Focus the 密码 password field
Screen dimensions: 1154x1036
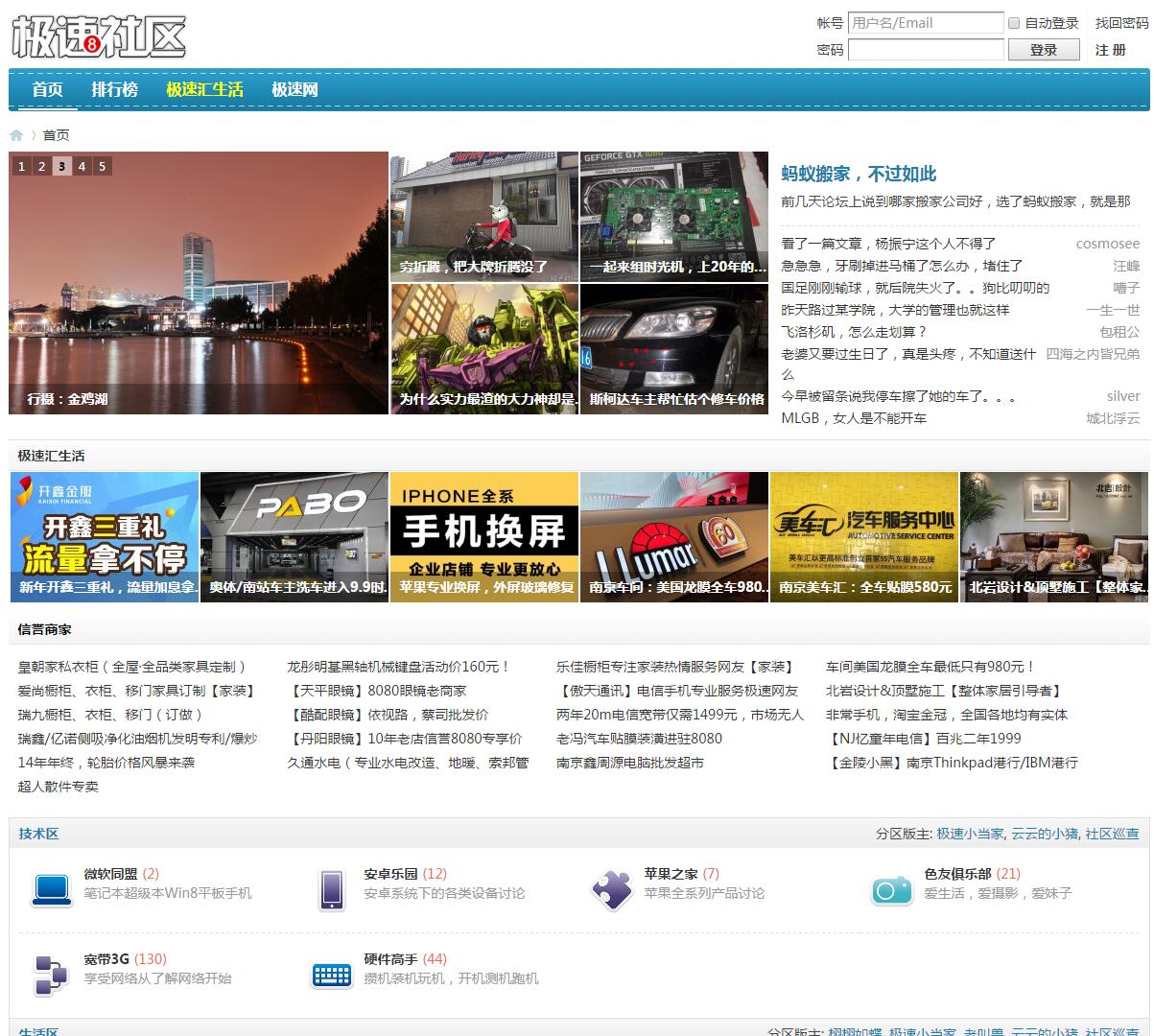pyautogui.click(x=926, y=50)
